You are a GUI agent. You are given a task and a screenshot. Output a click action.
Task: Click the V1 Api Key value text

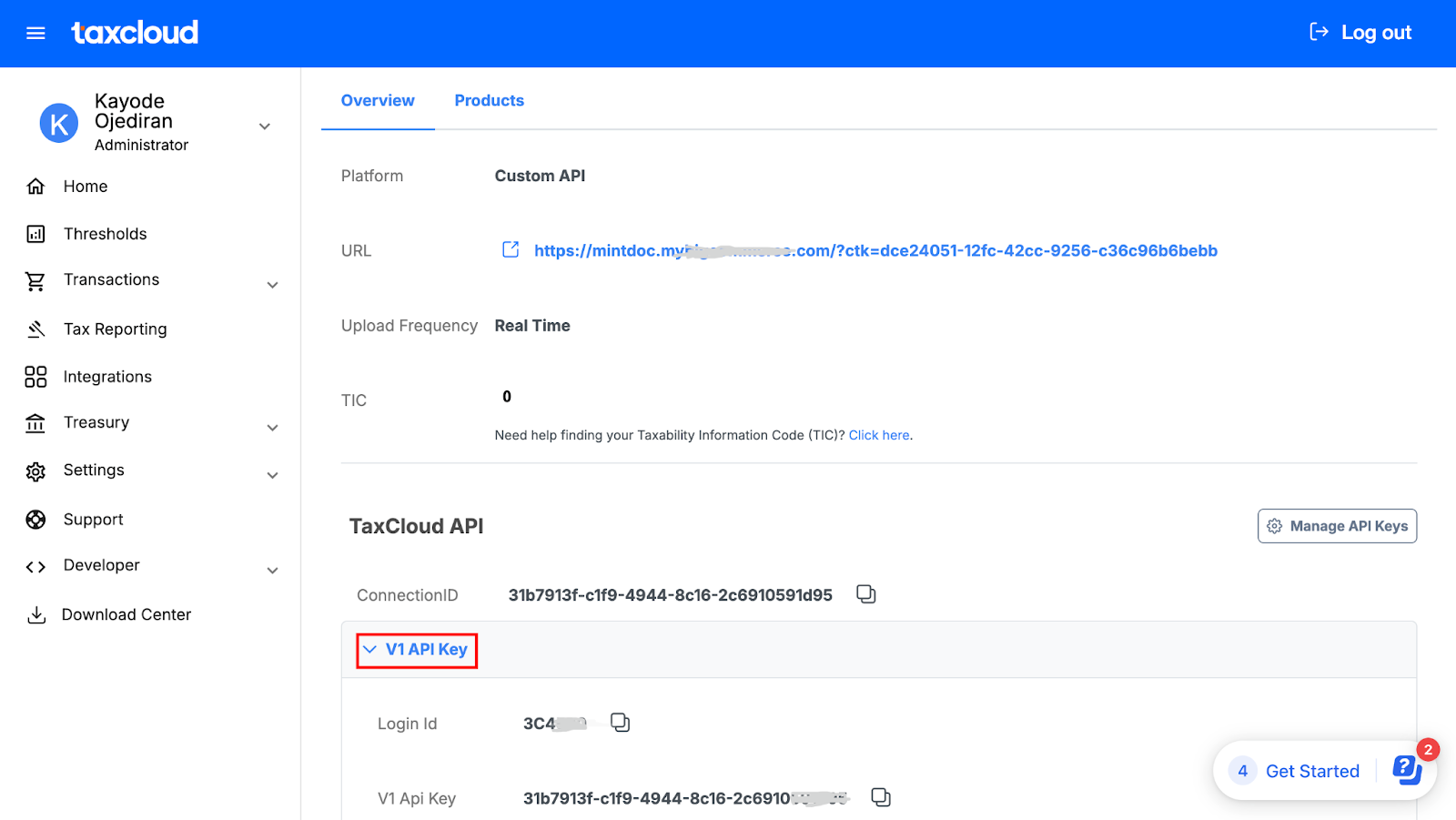pos(686,798)
